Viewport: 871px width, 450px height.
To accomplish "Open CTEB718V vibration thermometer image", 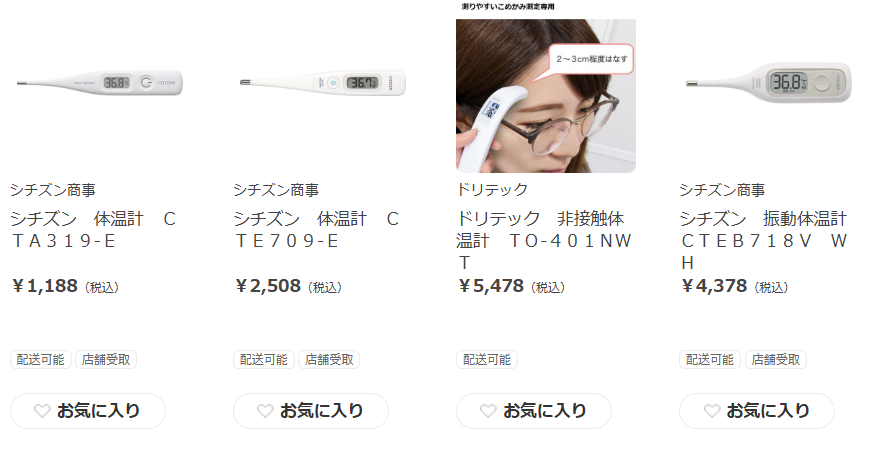I will [x=769, y=83].
